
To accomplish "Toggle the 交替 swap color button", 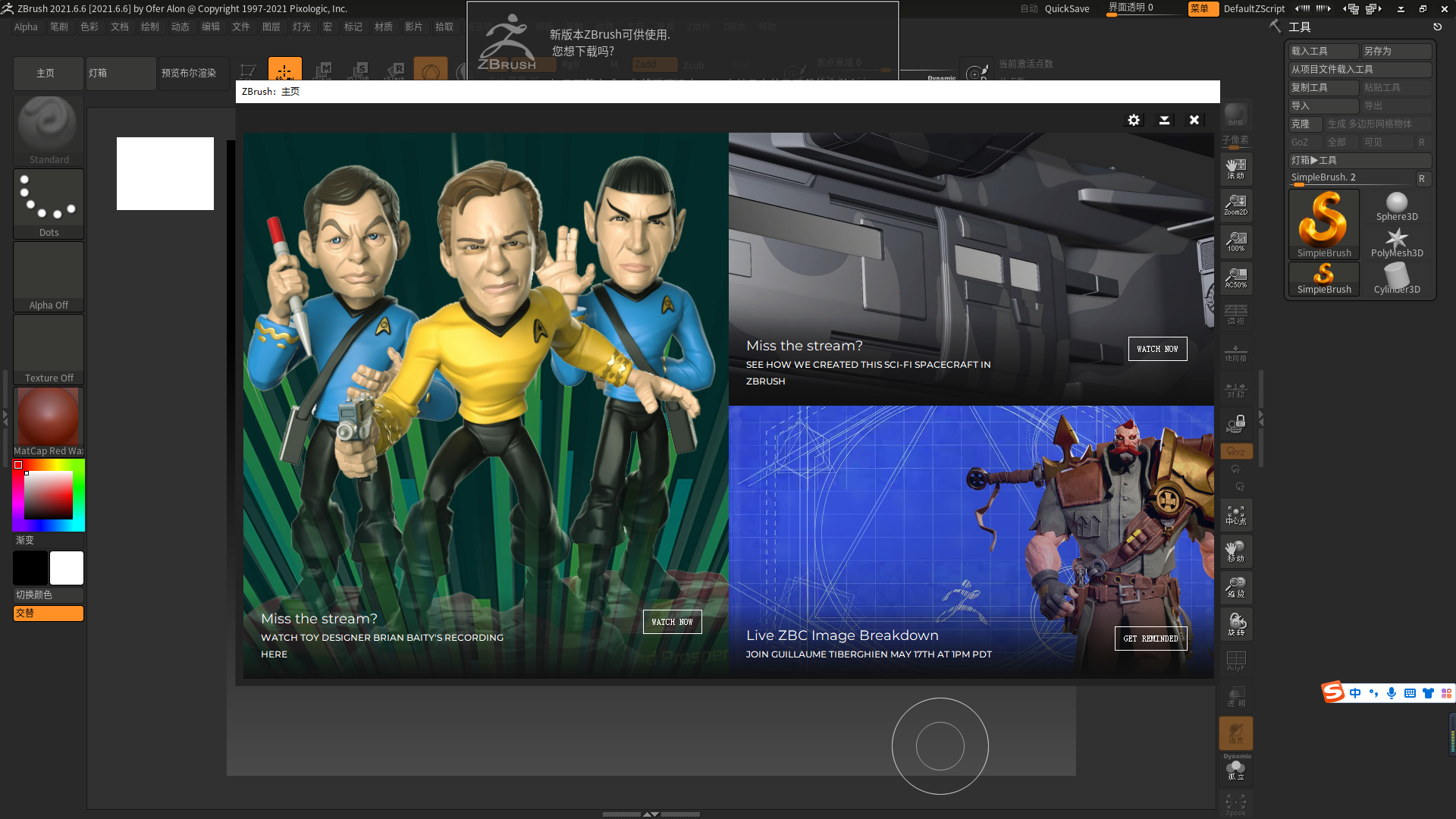I will (x=47, y=613).
